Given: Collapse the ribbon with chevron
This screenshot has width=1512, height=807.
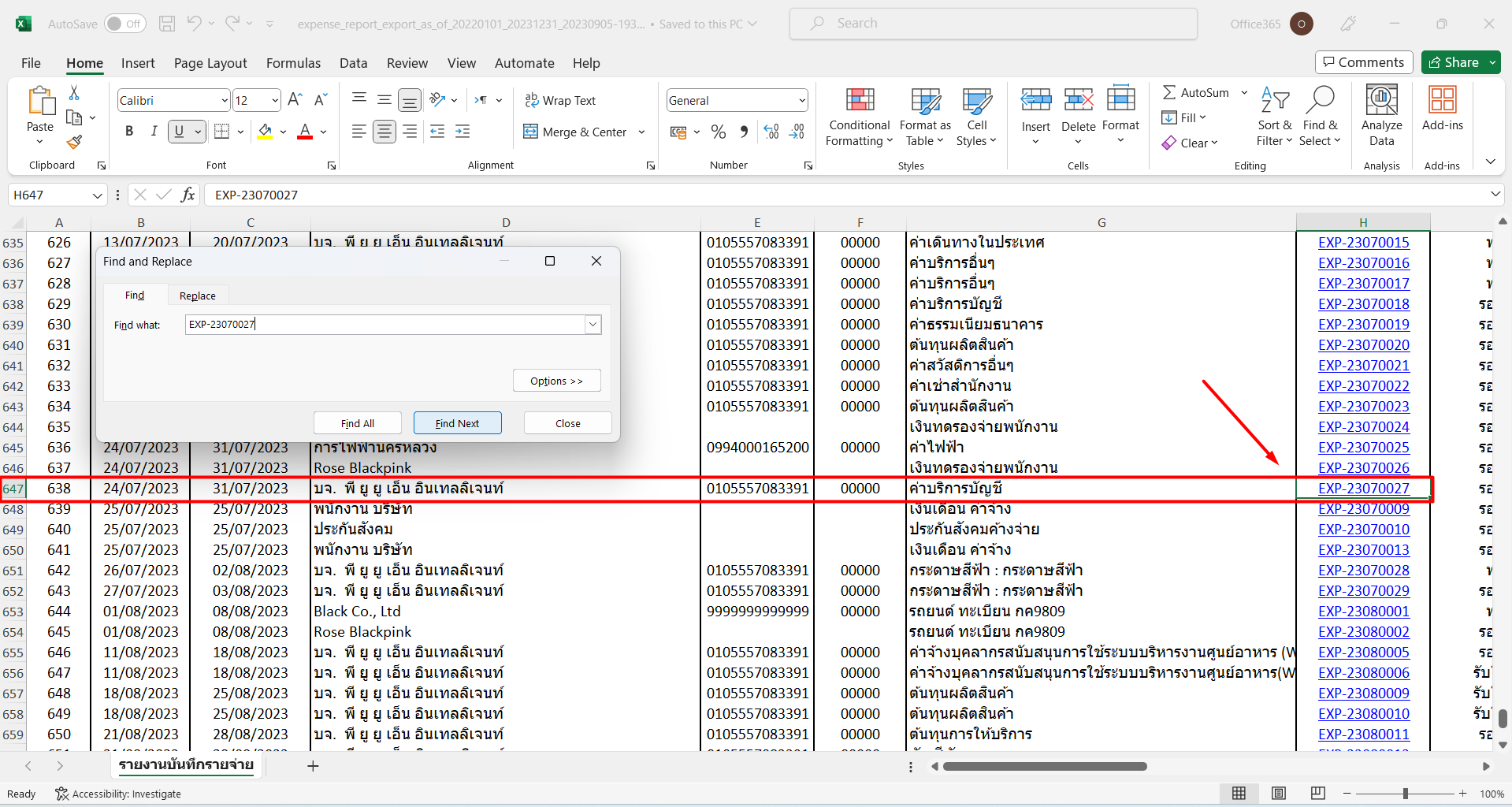Looking at the screenshot, I should click(1490, 162).
